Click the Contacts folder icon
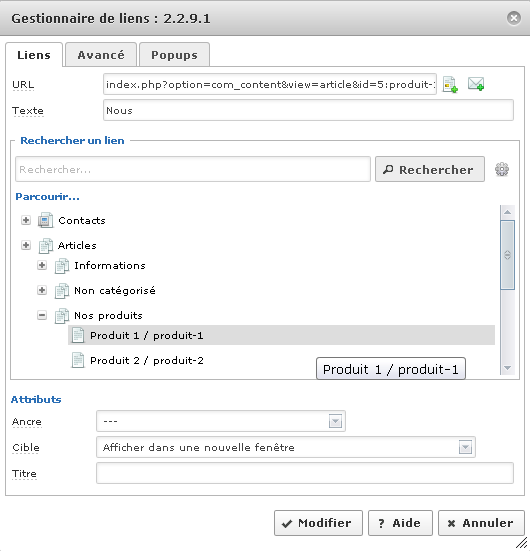The height and width of the screenshot is (551, 530). pyautogui.click(x=46, y=220)
